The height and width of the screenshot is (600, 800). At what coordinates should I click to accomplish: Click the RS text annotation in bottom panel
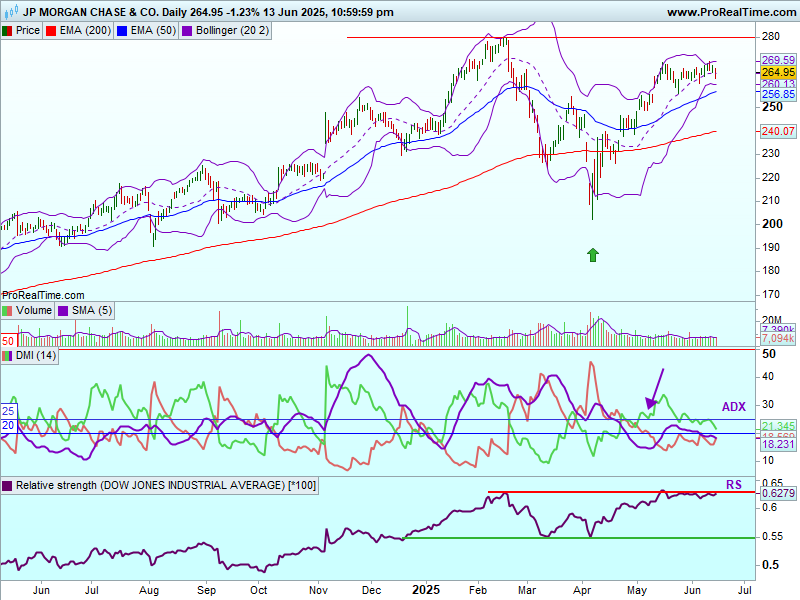coord(733,485)
